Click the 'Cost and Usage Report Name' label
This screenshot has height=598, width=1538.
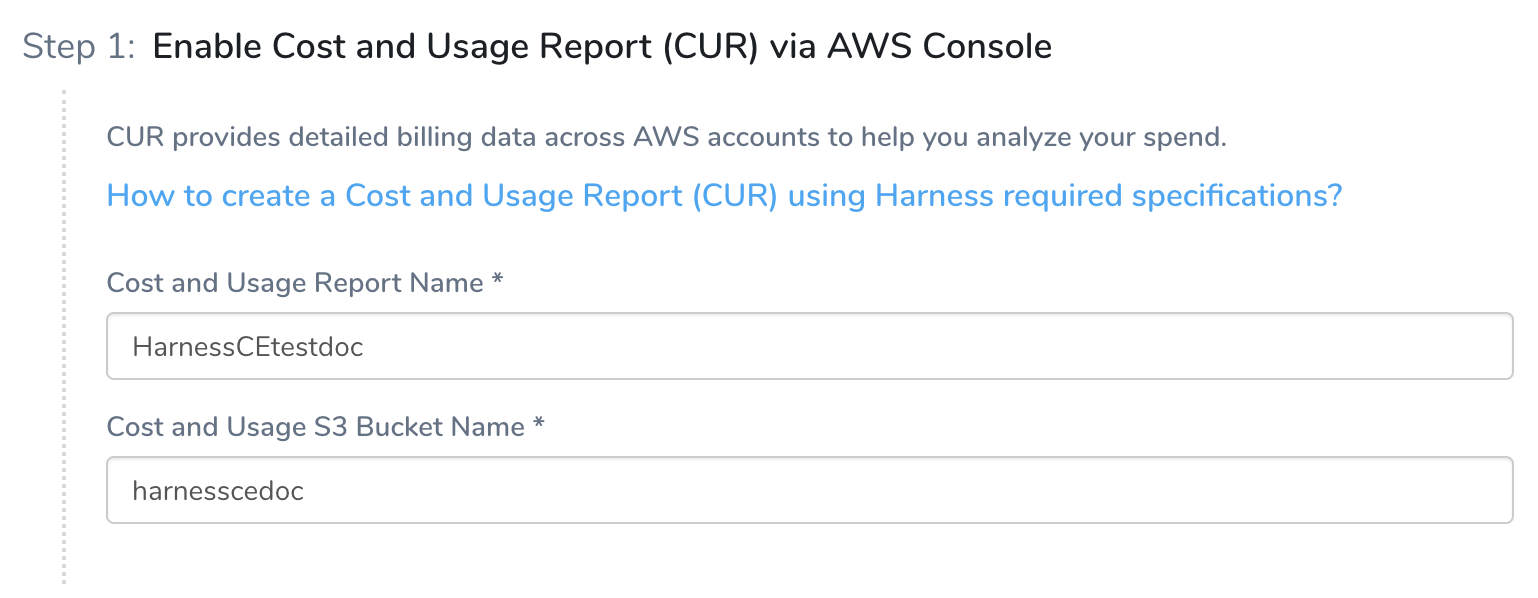click(295, 283)
